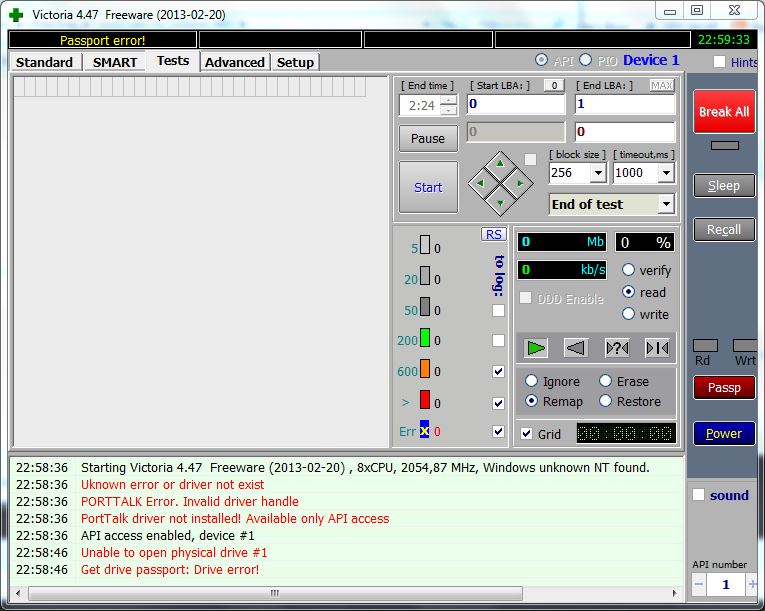Choose the random seek scan icon
765x611 pixels.
point(617,348)
